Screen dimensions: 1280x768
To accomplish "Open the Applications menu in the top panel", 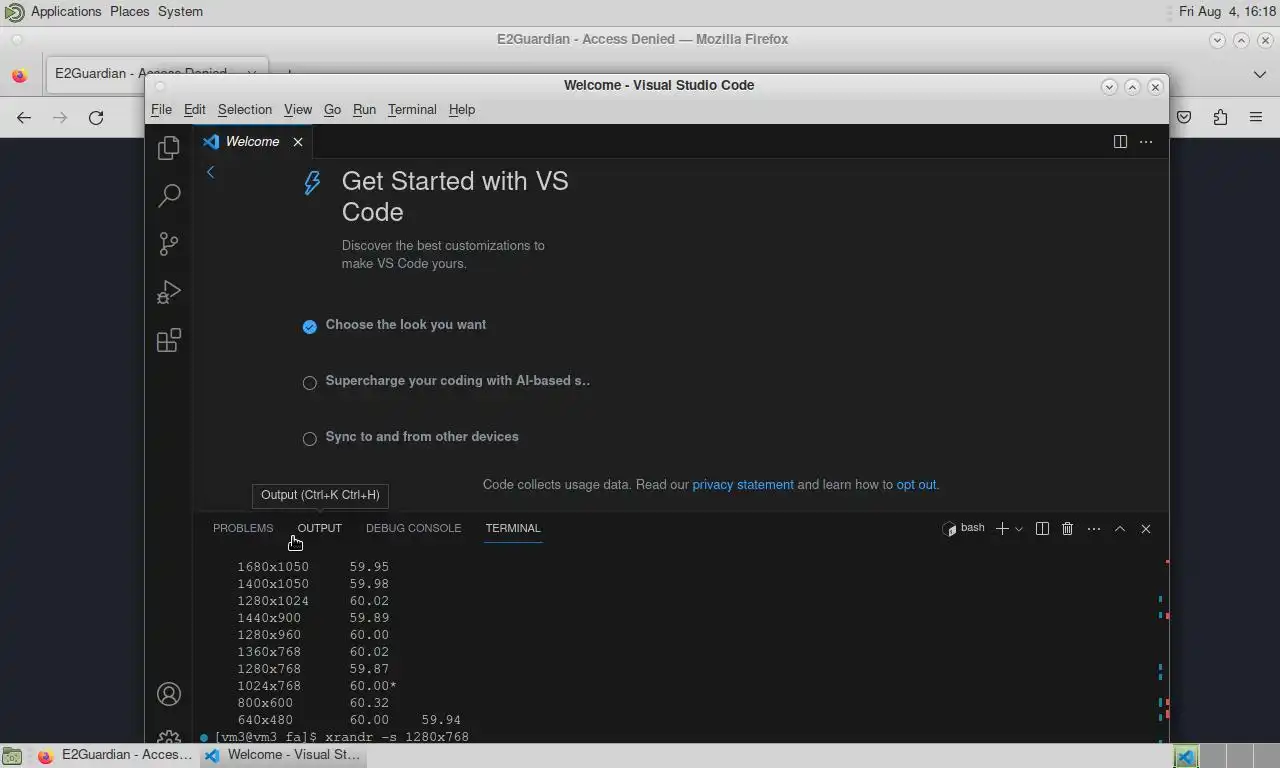I will click(66, 12).
